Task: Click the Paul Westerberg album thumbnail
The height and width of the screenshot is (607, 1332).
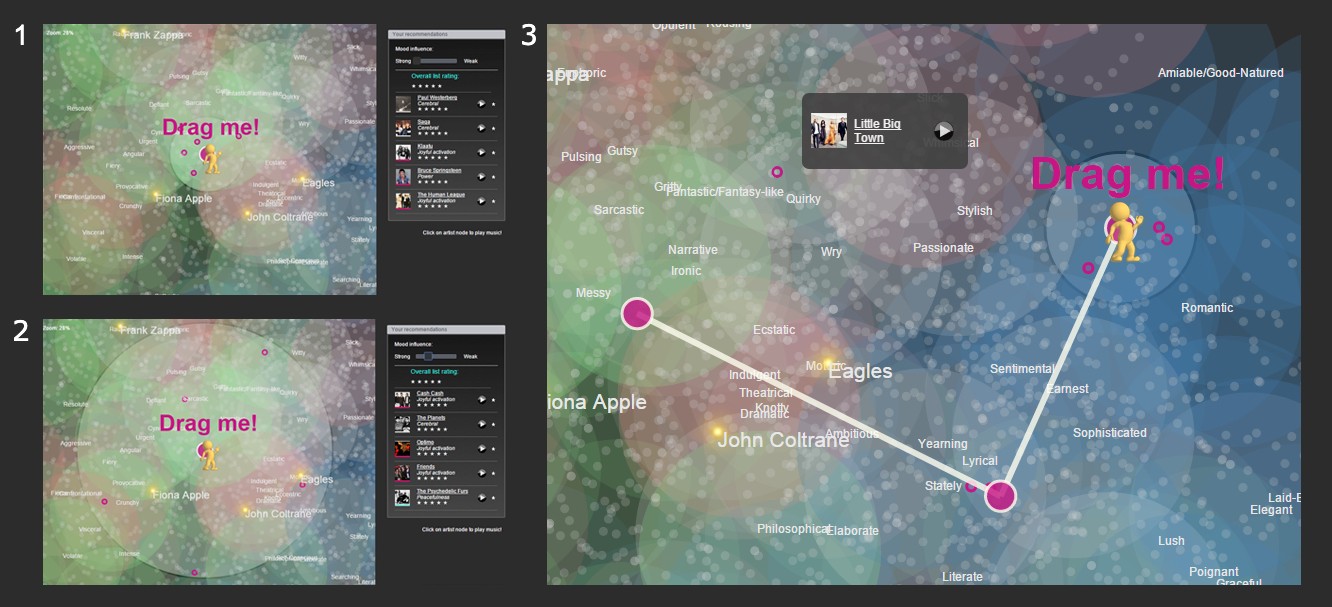Action: [403, 104]
